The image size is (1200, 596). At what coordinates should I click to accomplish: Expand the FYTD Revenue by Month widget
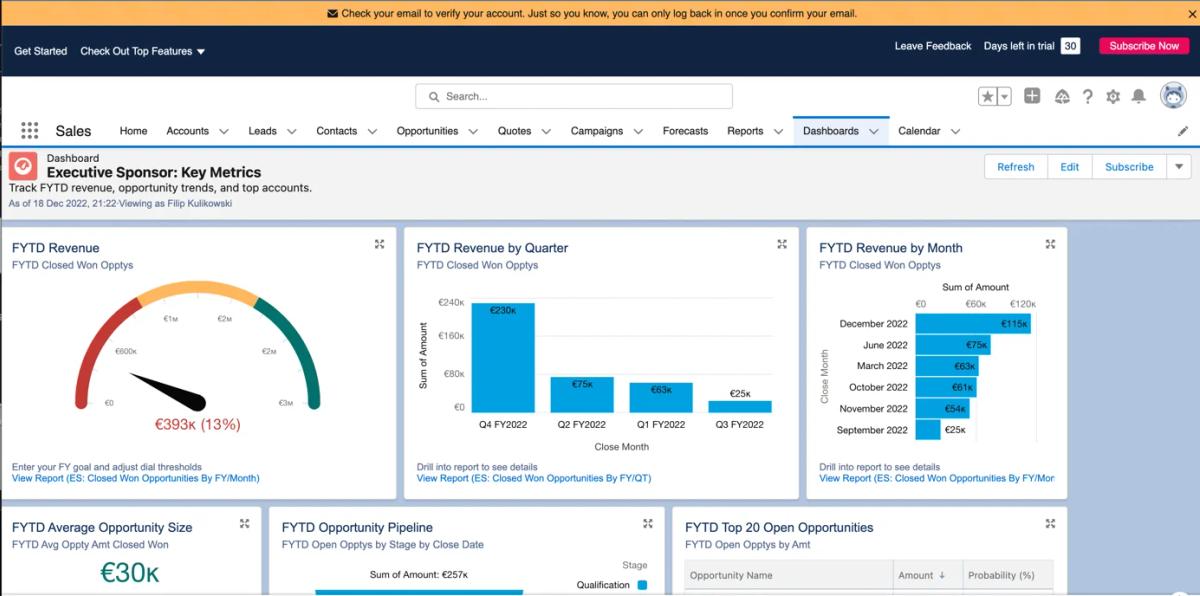(x=1050, y=244)
